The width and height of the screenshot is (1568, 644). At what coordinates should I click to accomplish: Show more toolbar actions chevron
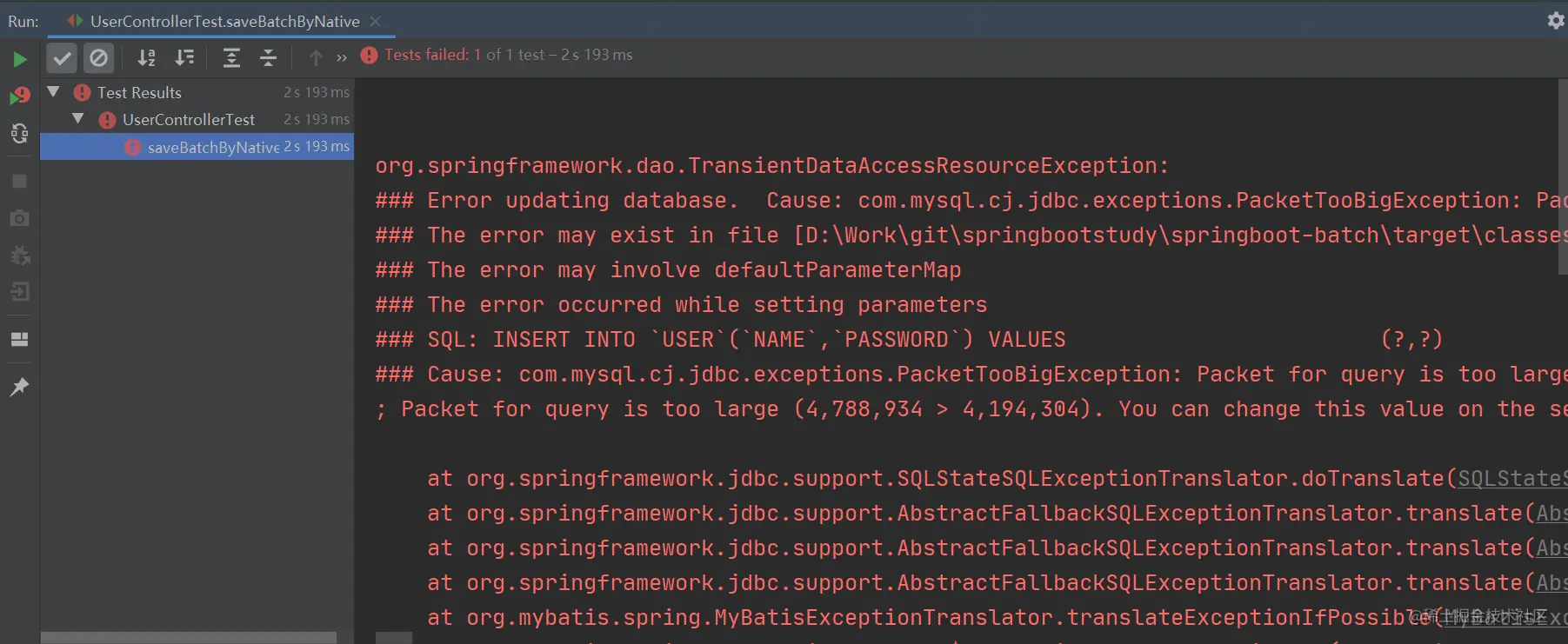(342, 58)
